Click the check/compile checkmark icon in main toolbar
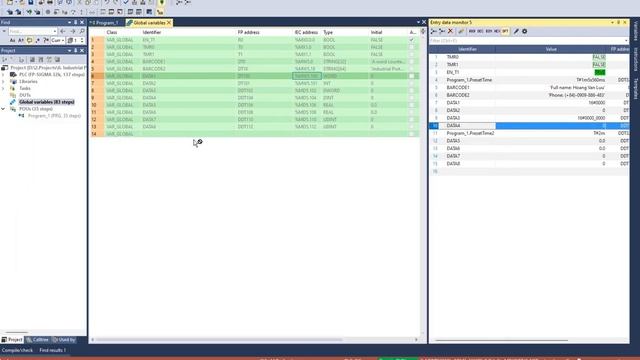640x360 pixels. [126, 2]
